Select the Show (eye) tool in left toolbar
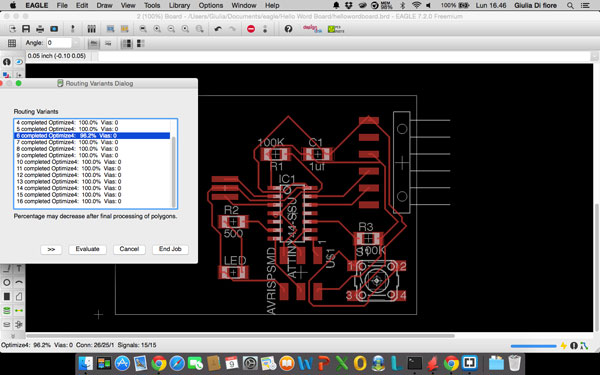The width and height of the screenshot is (600, 375). click(19, 62)
